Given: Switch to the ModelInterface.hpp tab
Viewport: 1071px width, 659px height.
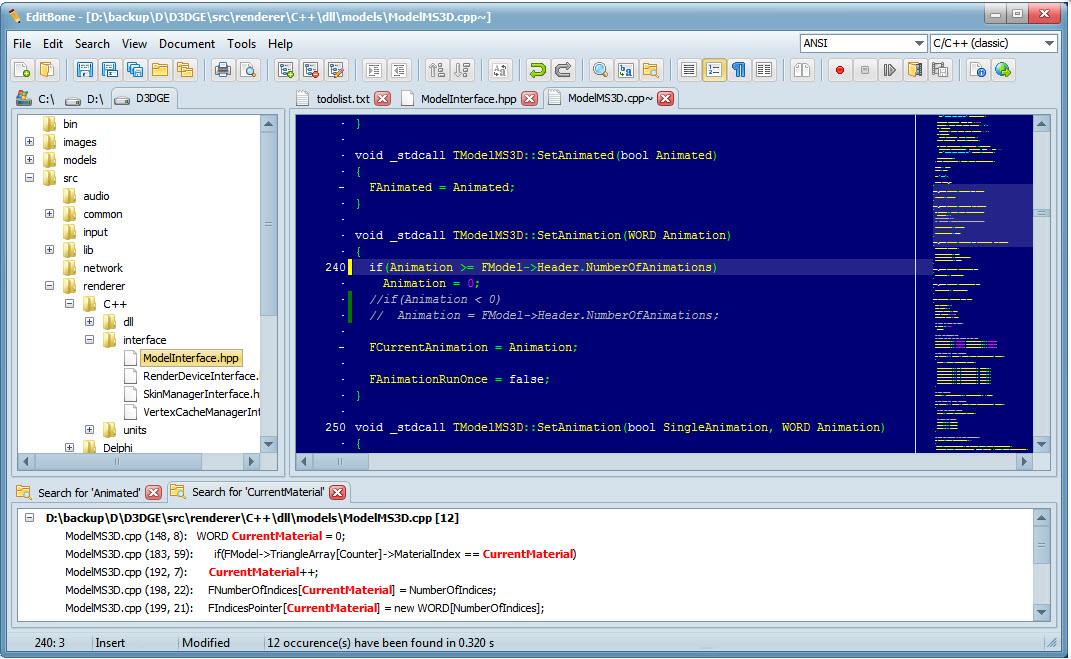Looking at the screenshot, I should pyautogui.click(x=468, y=99).
